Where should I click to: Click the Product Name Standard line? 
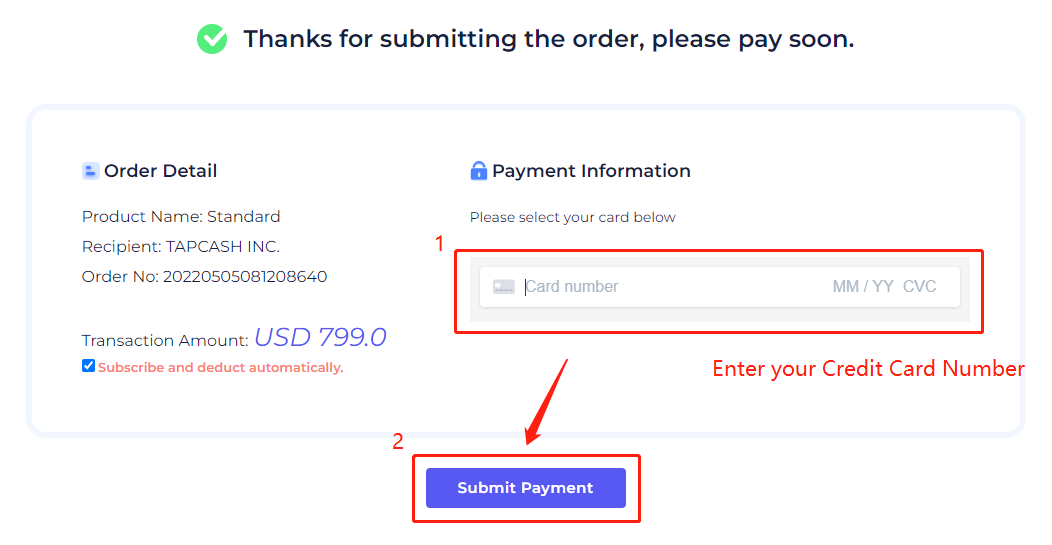(x=181, y=217)
